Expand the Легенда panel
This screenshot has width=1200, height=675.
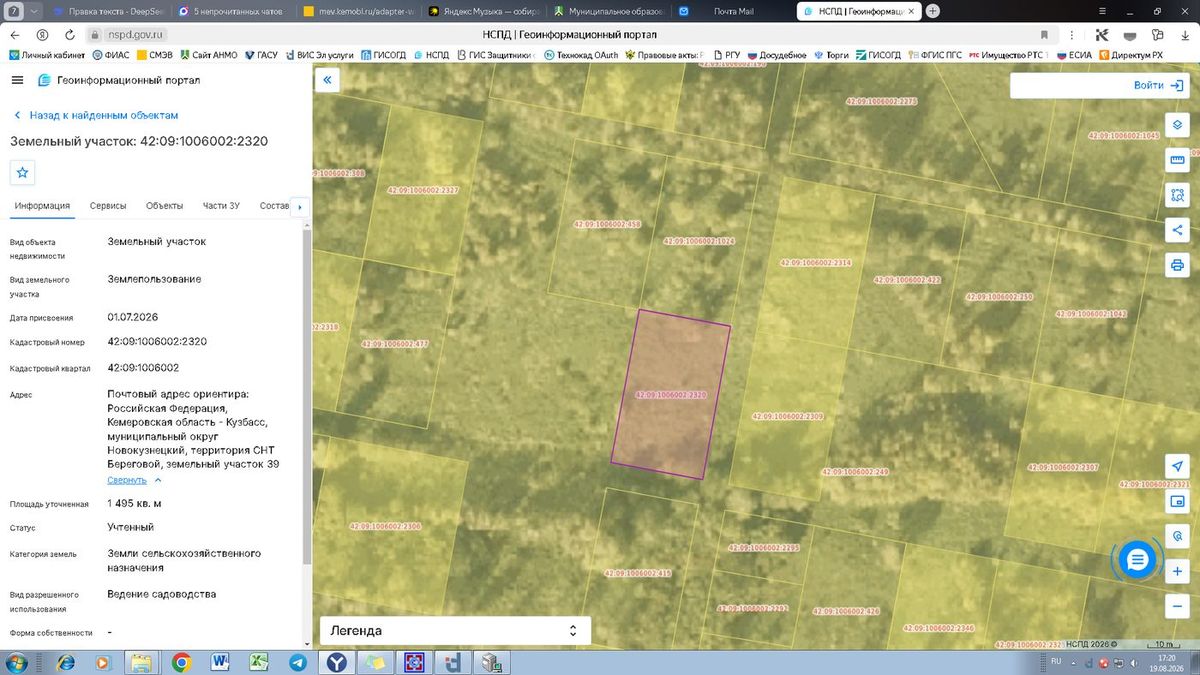[x=455, y=631]
